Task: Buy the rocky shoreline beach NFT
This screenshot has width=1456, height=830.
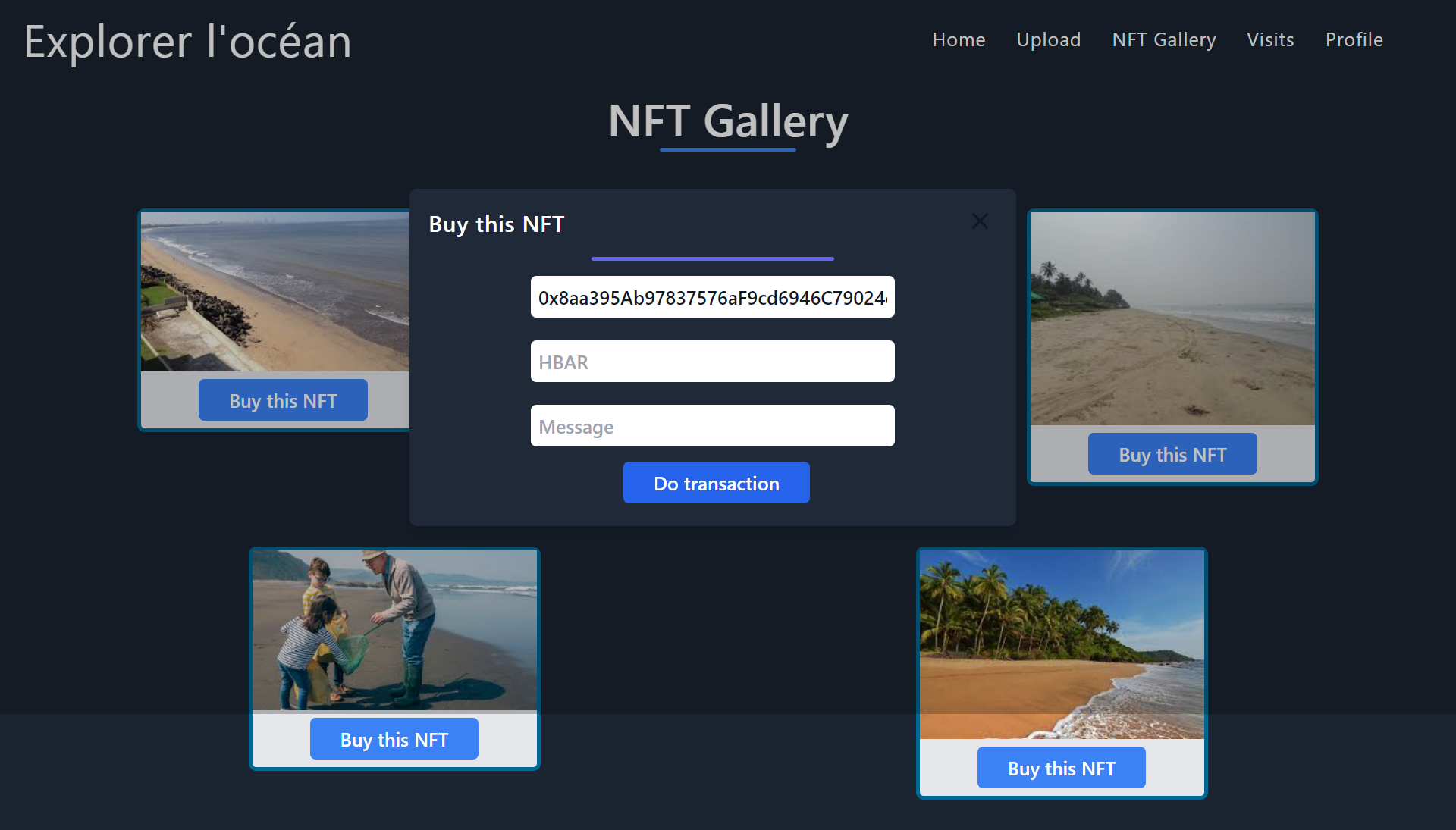Action: click(283, 400)
